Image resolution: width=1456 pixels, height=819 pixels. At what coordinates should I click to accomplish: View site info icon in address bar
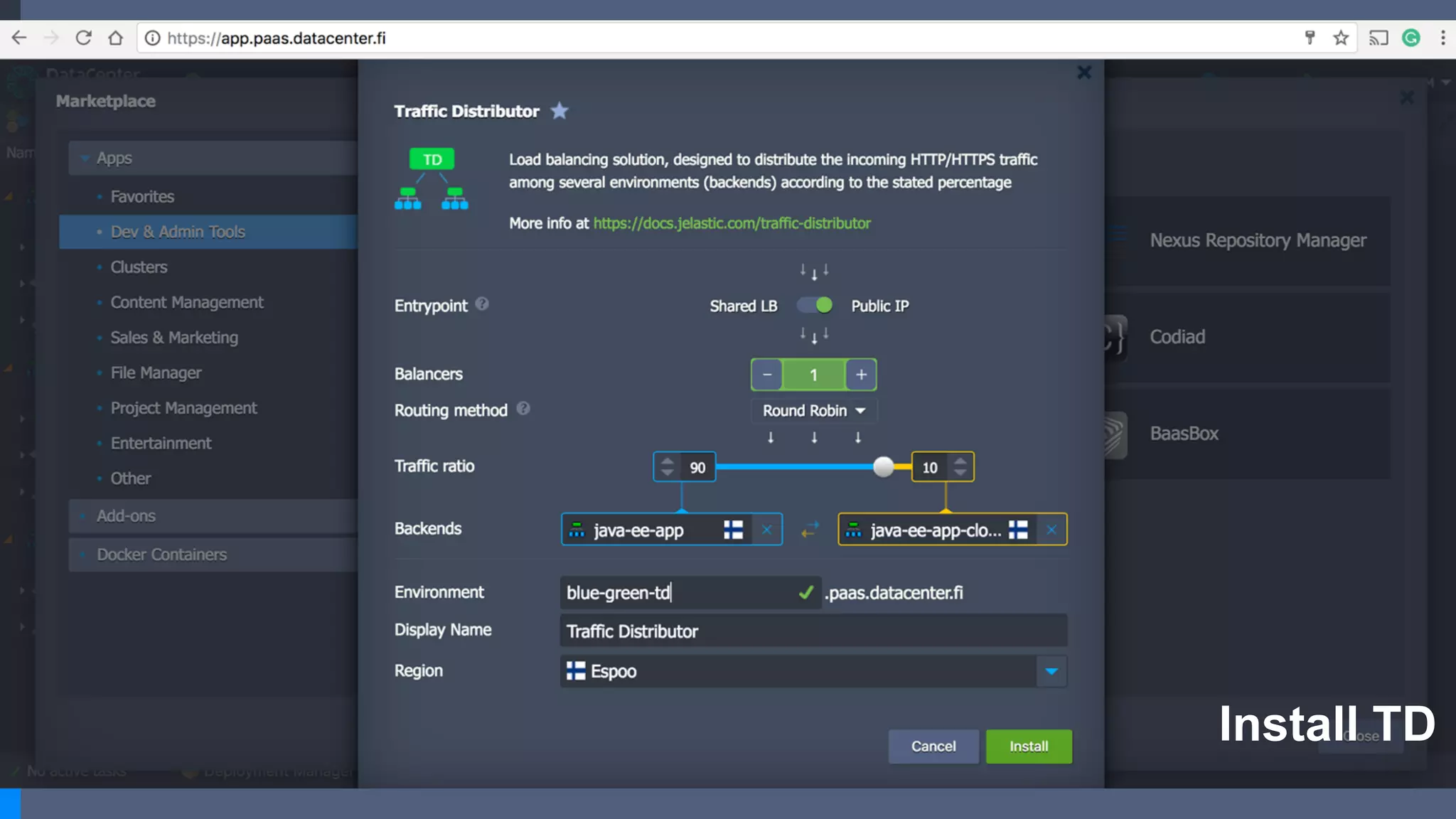tap(152, 38)
